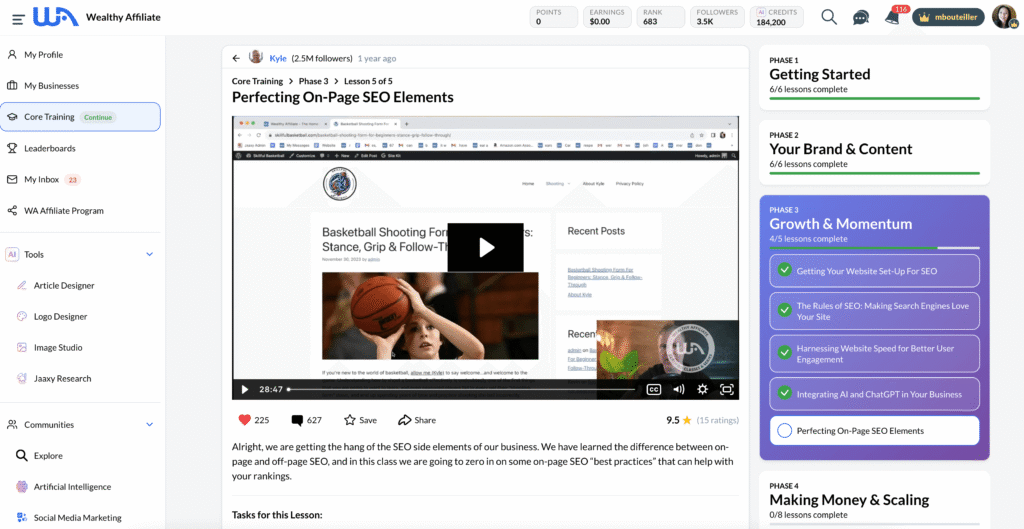Play the lesson video with center button

pos(485,247)
